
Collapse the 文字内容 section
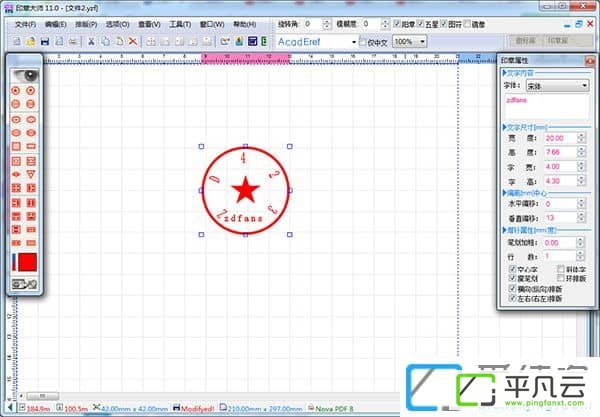click(504, 73)
